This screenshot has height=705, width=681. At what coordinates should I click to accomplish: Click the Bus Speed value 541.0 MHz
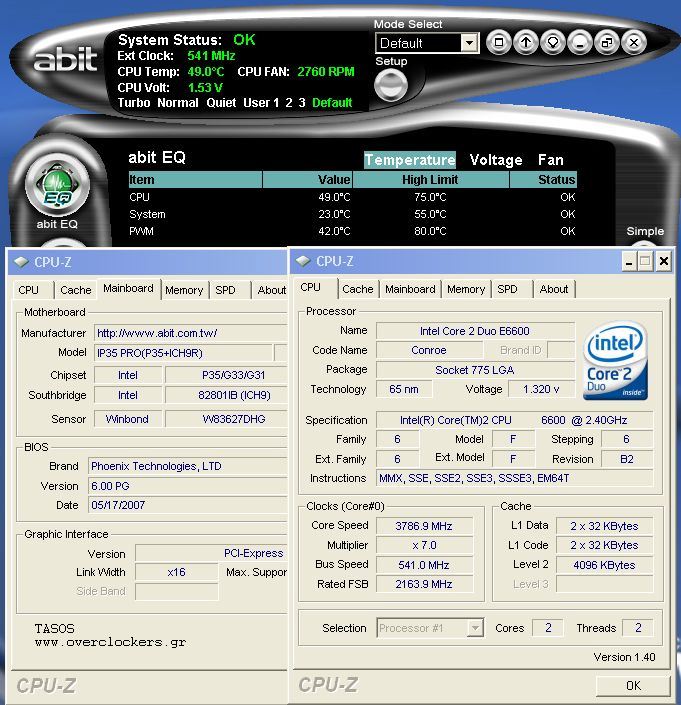pos(424,565)
